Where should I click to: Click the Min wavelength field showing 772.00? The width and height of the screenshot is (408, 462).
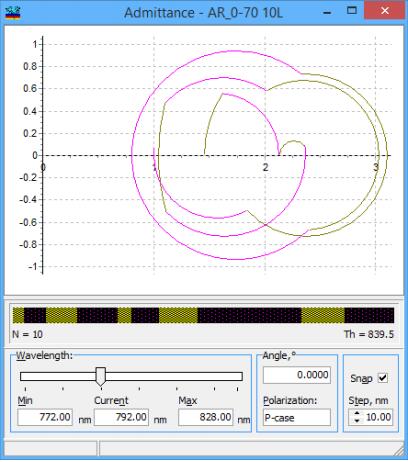point(45,417)
